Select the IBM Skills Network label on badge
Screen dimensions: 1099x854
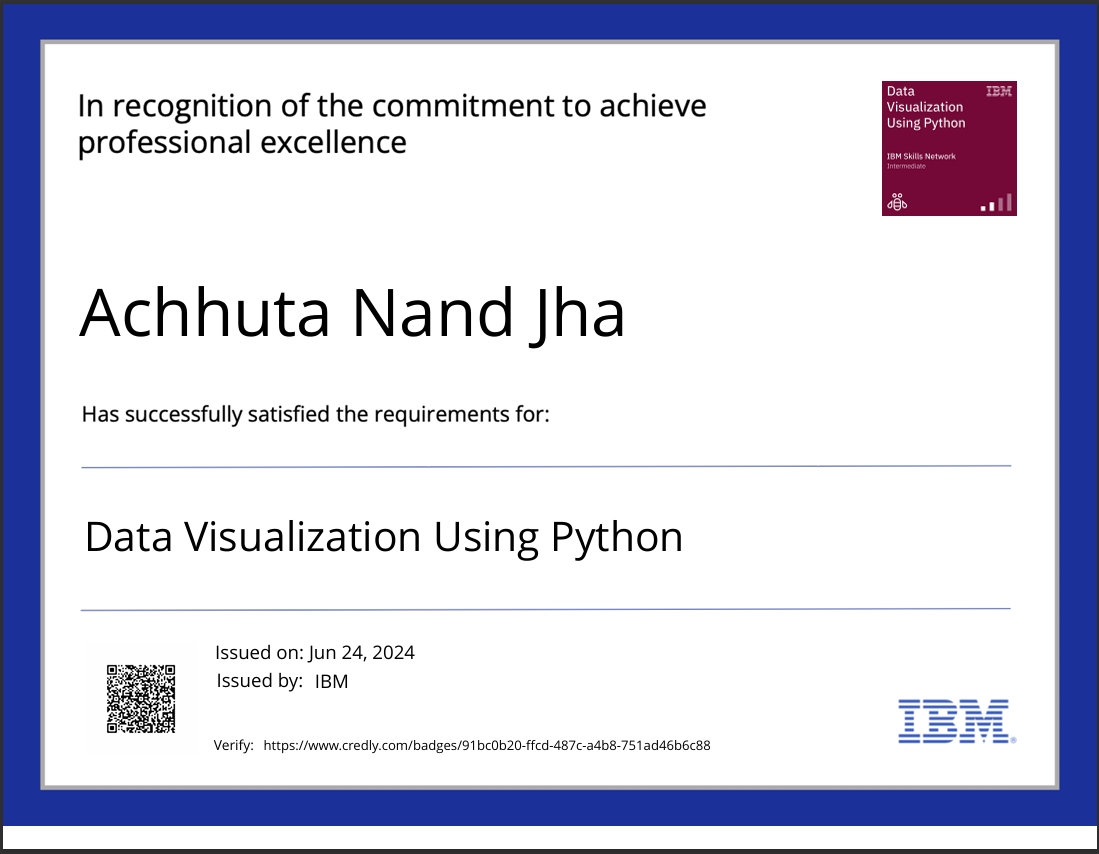[920, 156]
